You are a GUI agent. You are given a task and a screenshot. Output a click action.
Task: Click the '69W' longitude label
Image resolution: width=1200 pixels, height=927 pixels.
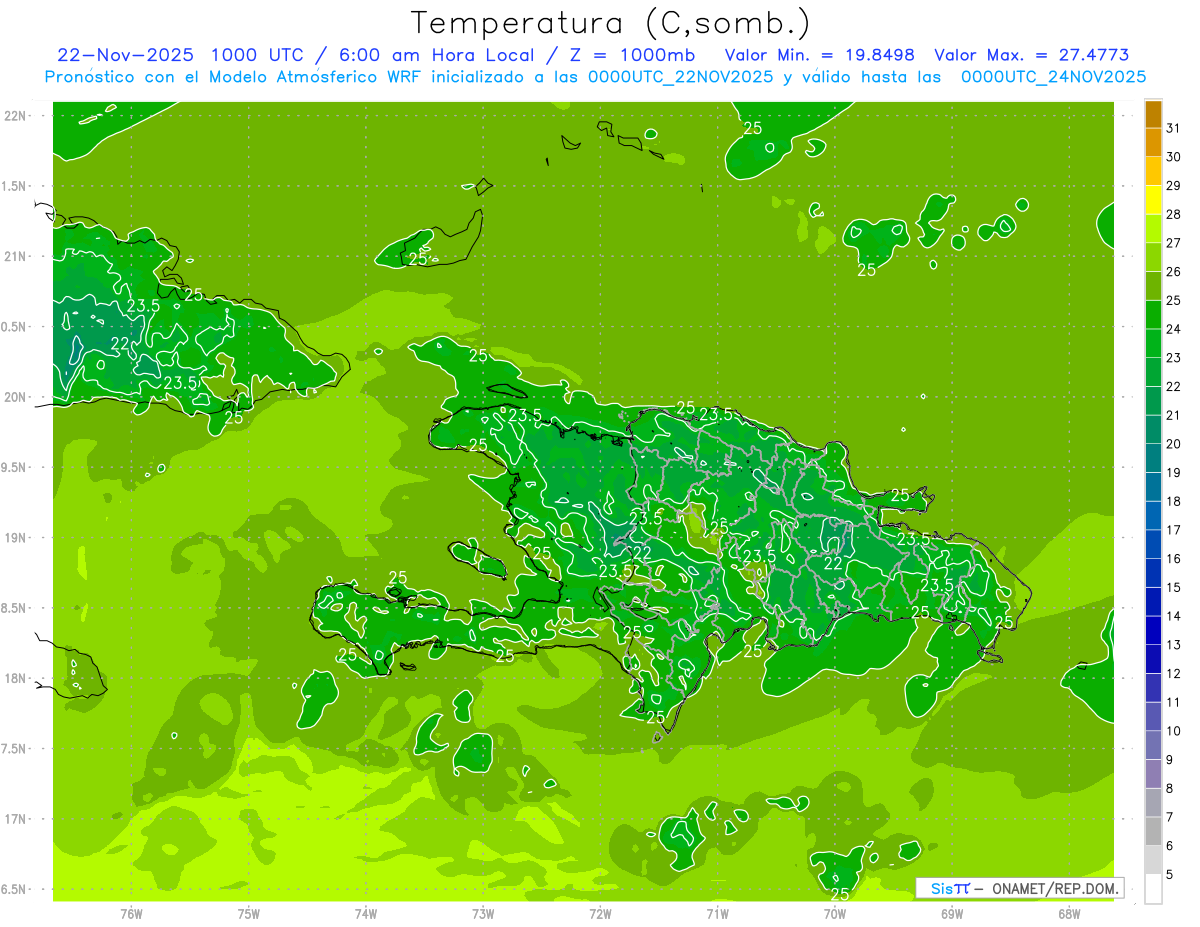click(952, 913)
